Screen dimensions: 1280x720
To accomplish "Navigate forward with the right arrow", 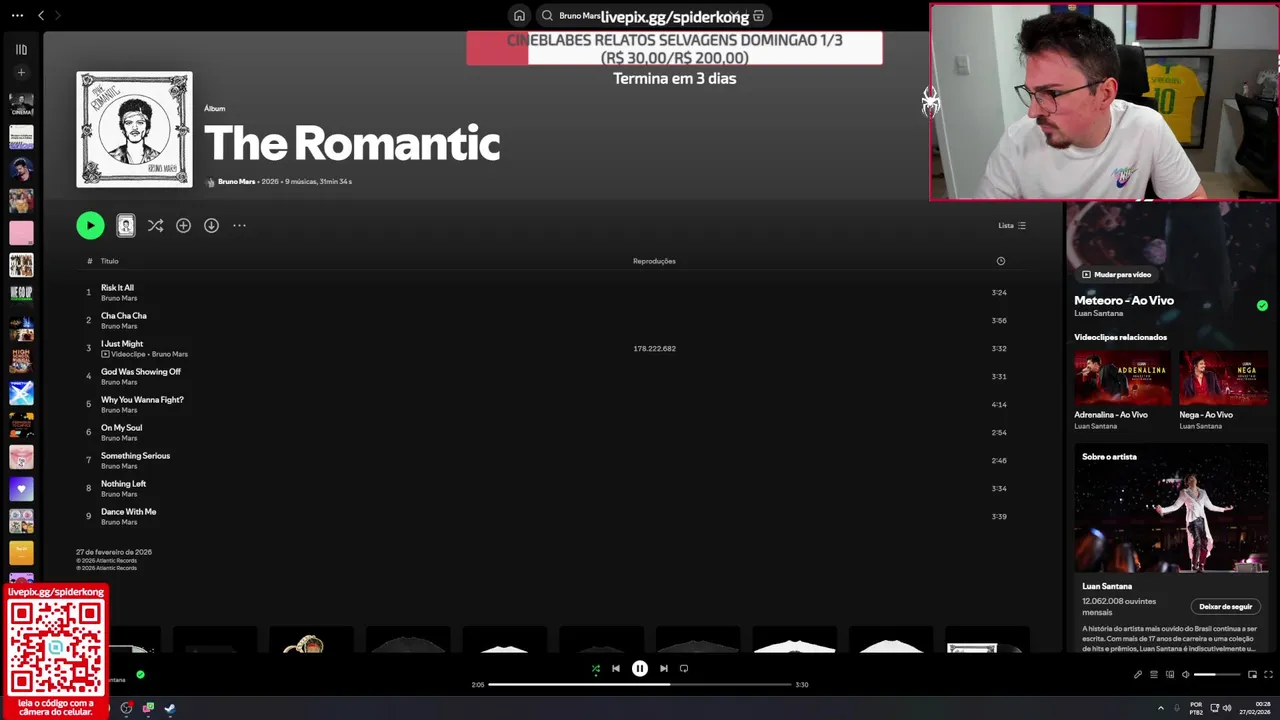I will [58, 16].
